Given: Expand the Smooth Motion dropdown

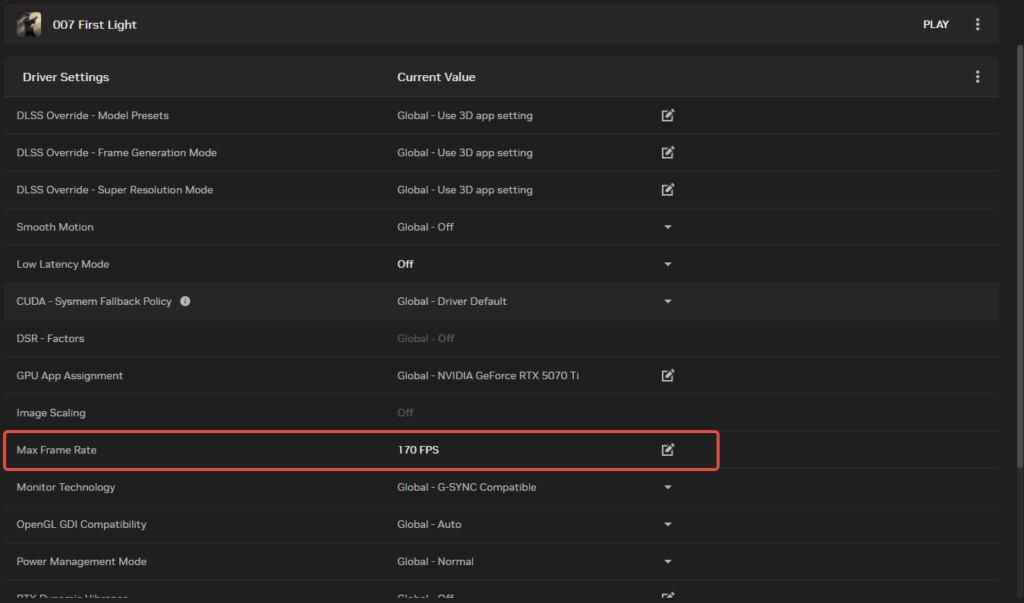Looking at the screenshot, I should (x=667, y=227).
